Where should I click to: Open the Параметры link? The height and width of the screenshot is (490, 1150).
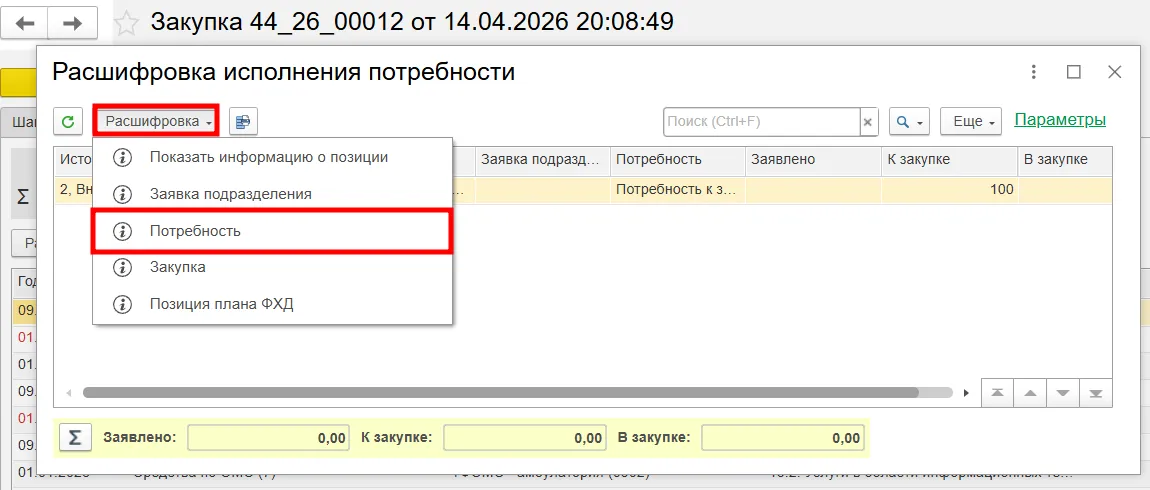1060,120
